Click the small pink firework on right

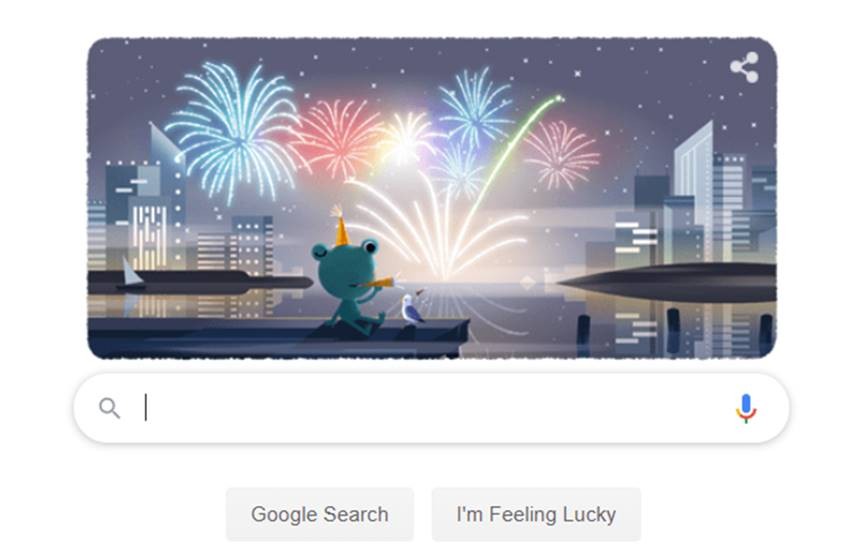pos(561,154)
